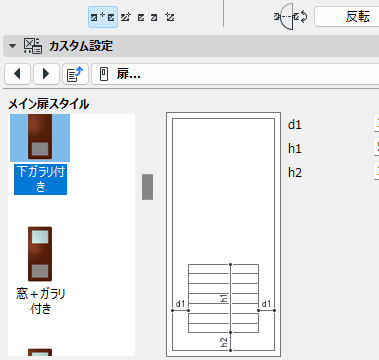This screenshot has width=379, height=360.
Task: Click the メイン扉スタイル heading label
Action: tap(49, 104)
